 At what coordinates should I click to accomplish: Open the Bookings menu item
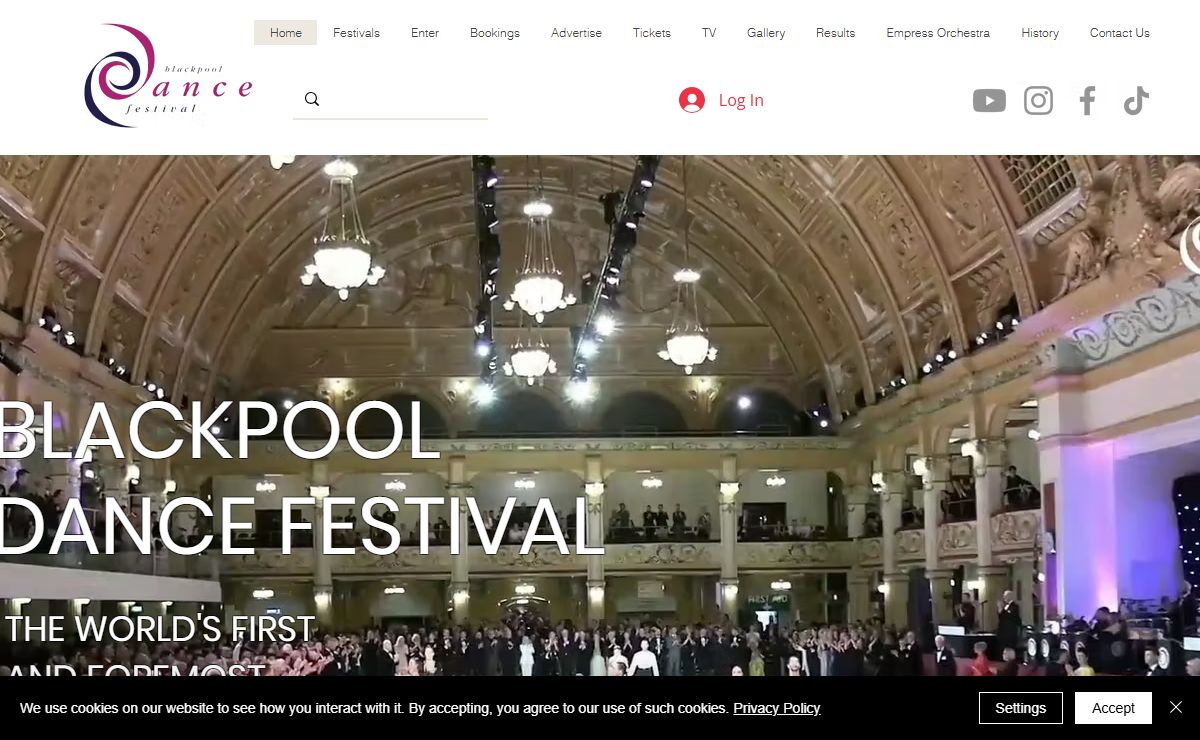(x=495, y=33)
